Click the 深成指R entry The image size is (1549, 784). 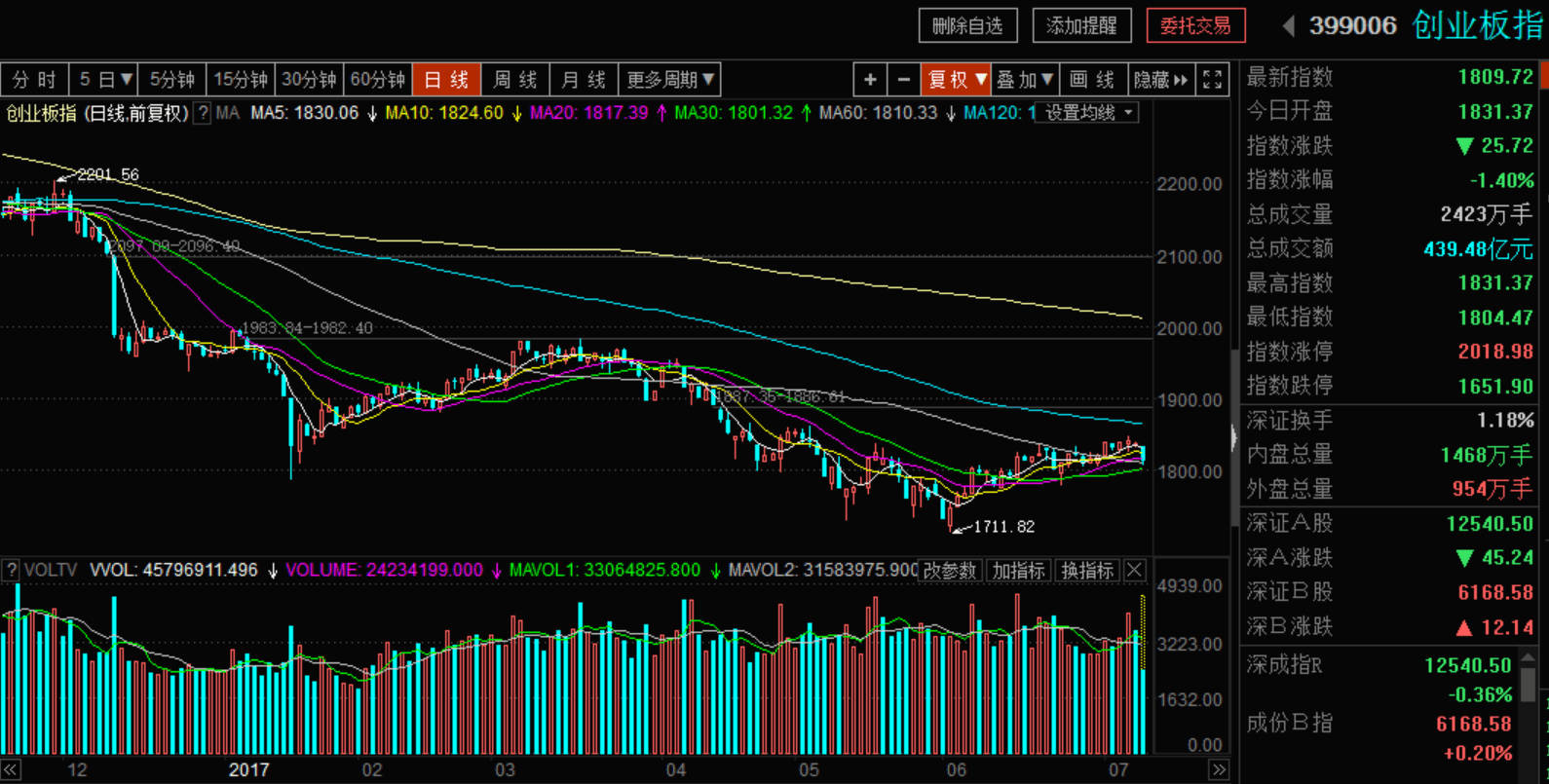pos(1284,665)
